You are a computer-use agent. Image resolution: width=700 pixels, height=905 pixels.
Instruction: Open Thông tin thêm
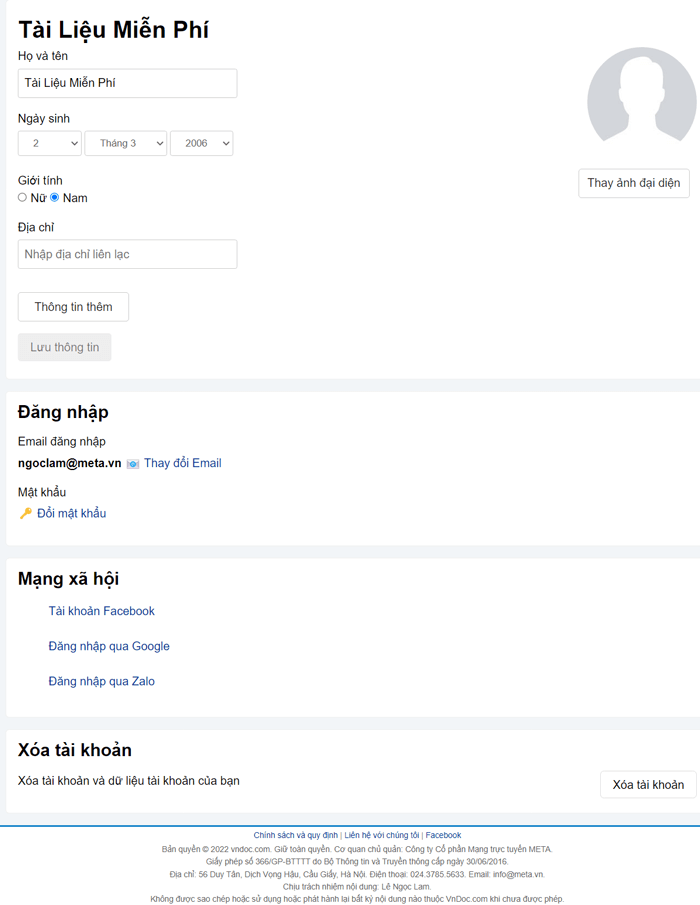73,307
